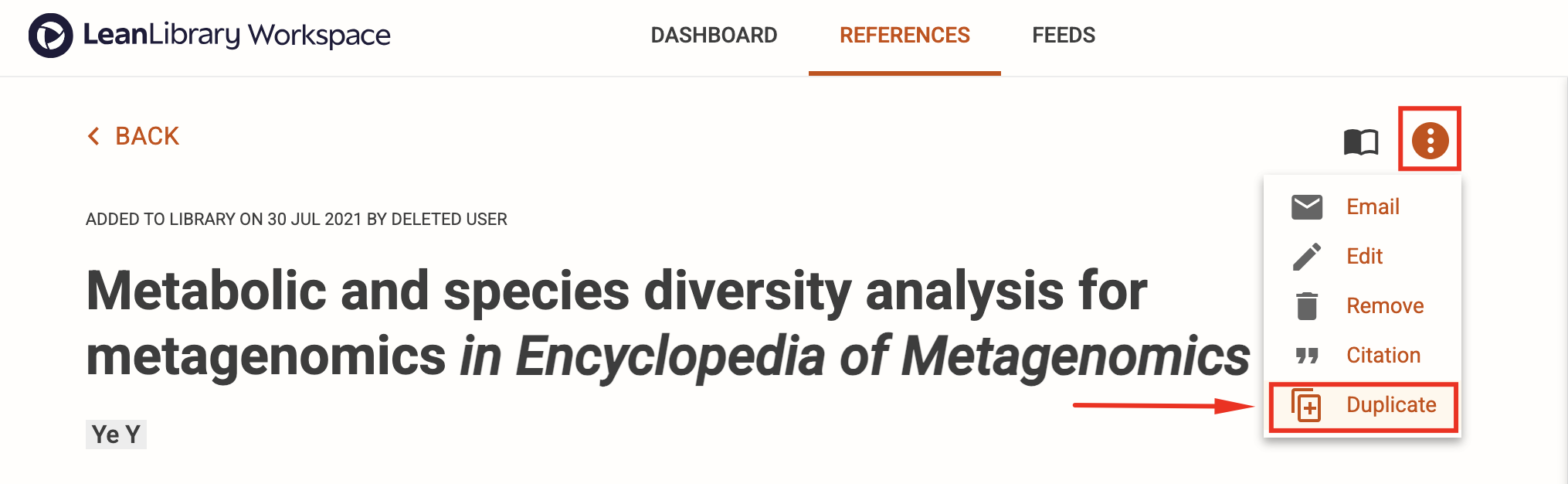Click the LeanLibrary Workspace logo icon

(51, 36)
